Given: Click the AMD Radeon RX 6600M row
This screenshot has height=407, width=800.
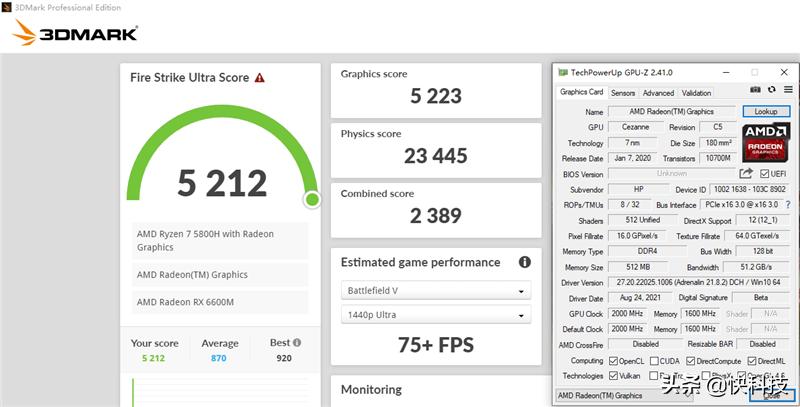Looking at the screenshot, I should (220, 302).
